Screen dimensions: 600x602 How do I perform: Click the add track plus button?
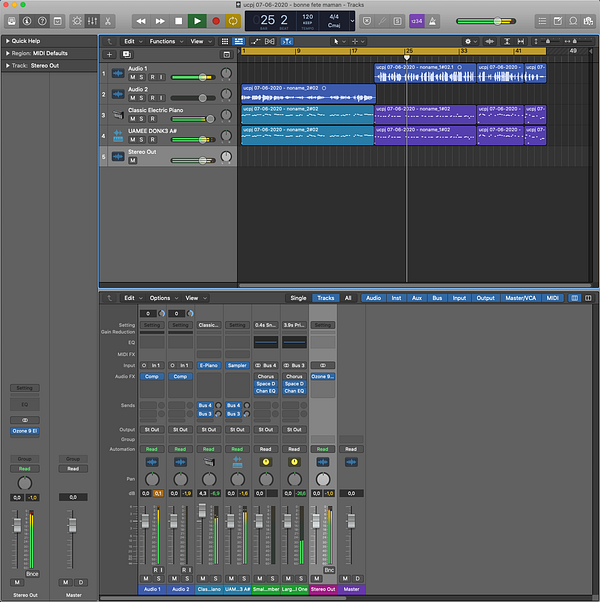click(x=109, y=54)
